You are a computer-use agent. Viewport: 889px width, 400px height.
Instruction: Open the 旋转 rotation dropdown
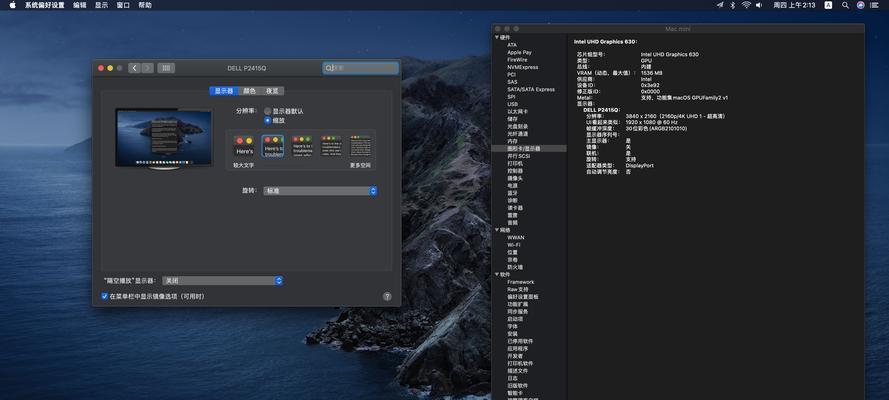coord(320,192)
